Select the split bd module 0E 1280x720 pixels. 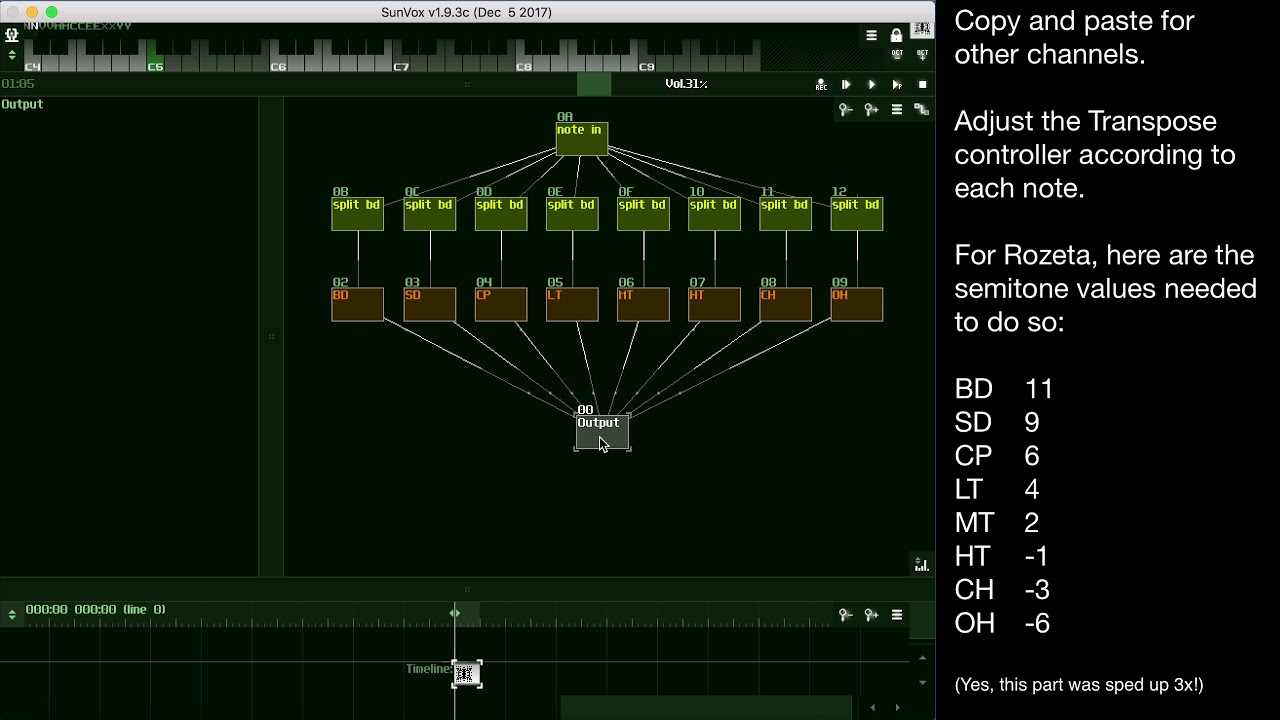click(x=572, y=214)
